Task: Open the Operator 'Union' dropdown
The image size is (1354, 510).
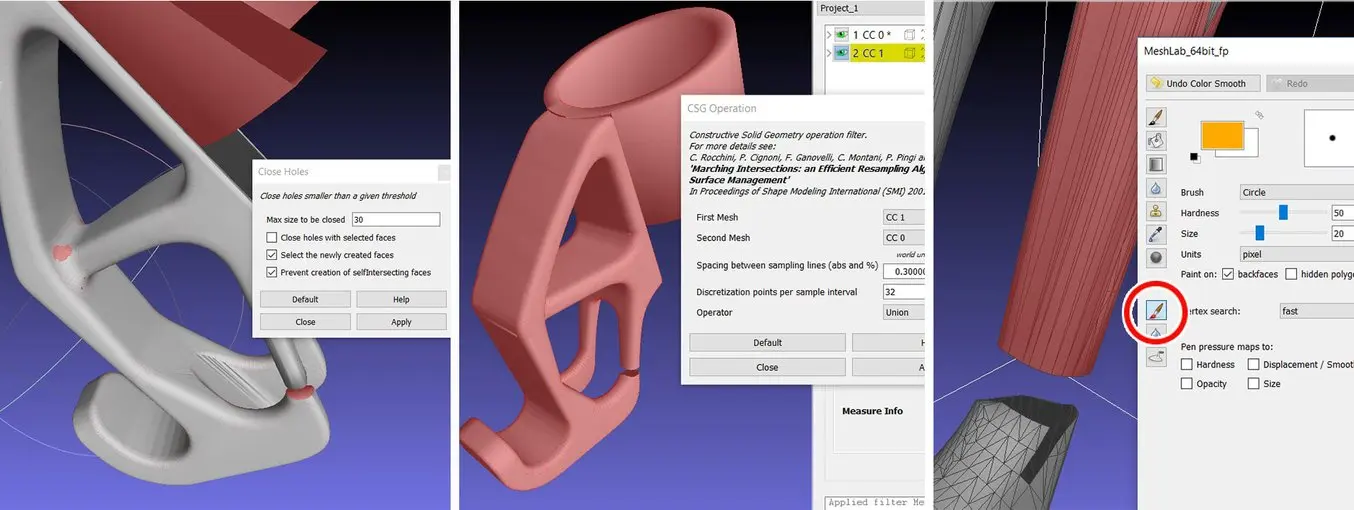Action: (902, 312)
